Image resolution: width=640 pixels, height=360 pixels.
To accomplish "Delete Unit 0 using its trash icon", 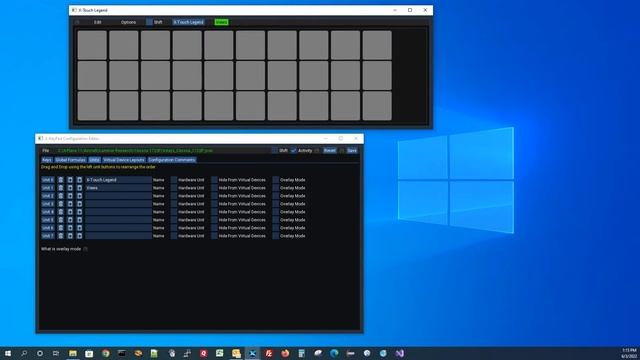I will (x=61, y=180).
